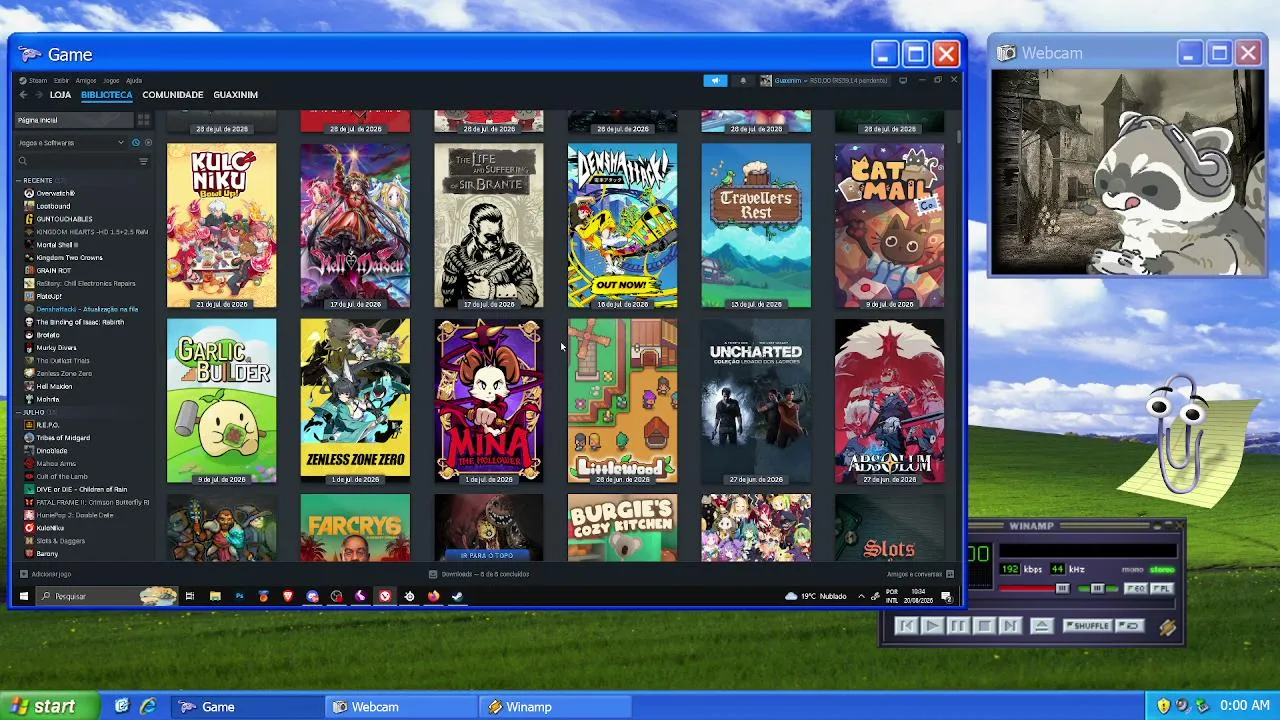Switch to the LOJA tab

(x=60, y=95)
